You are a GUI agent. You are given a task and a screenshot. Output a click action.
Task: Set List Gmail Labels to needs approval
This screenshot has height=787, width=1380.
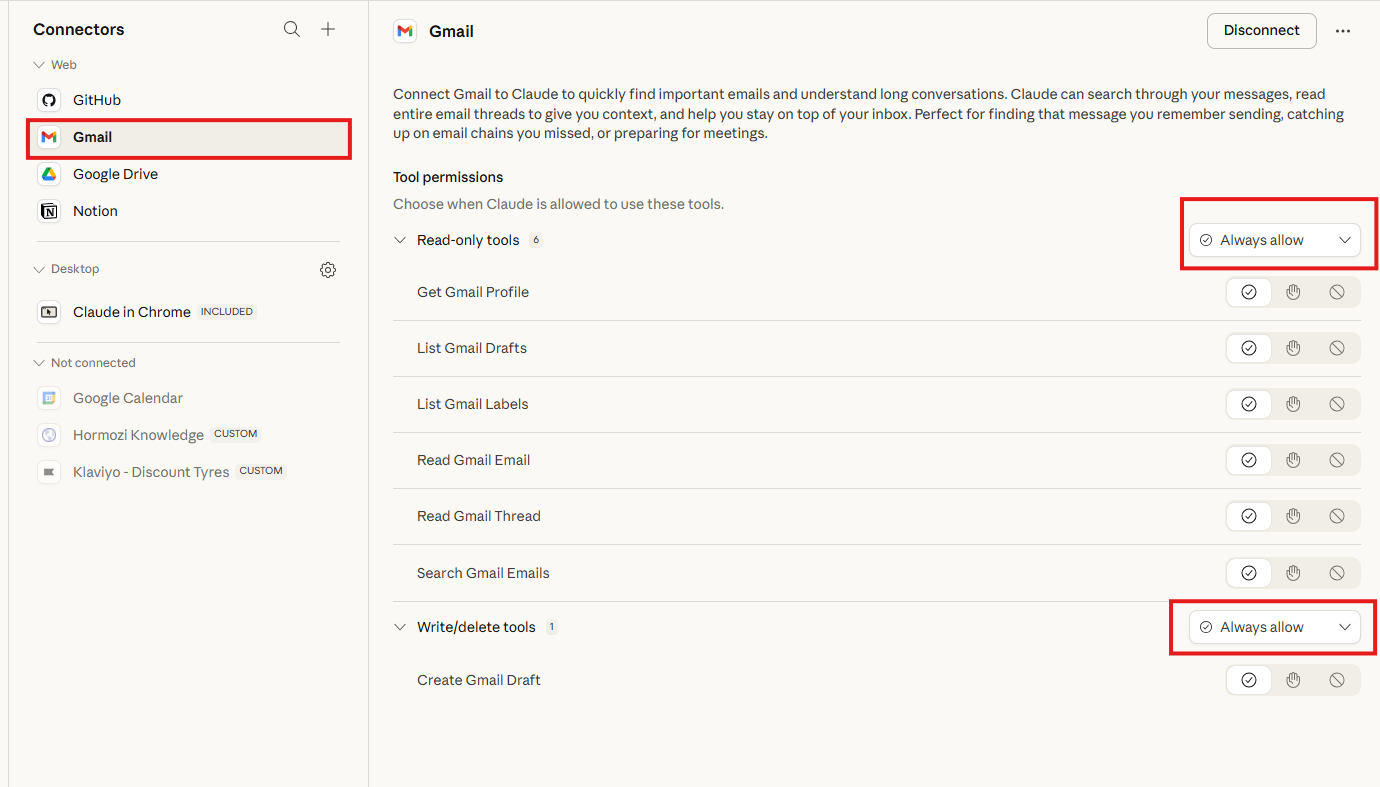coord(1293,404)
